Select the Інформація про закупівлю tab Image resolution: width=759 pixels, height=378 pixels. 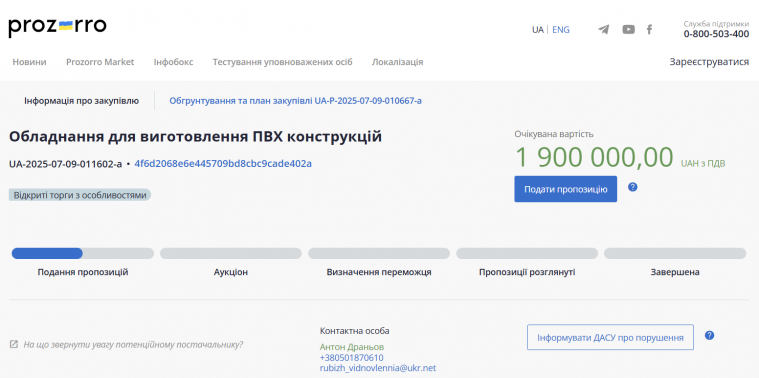pos(81,101)
